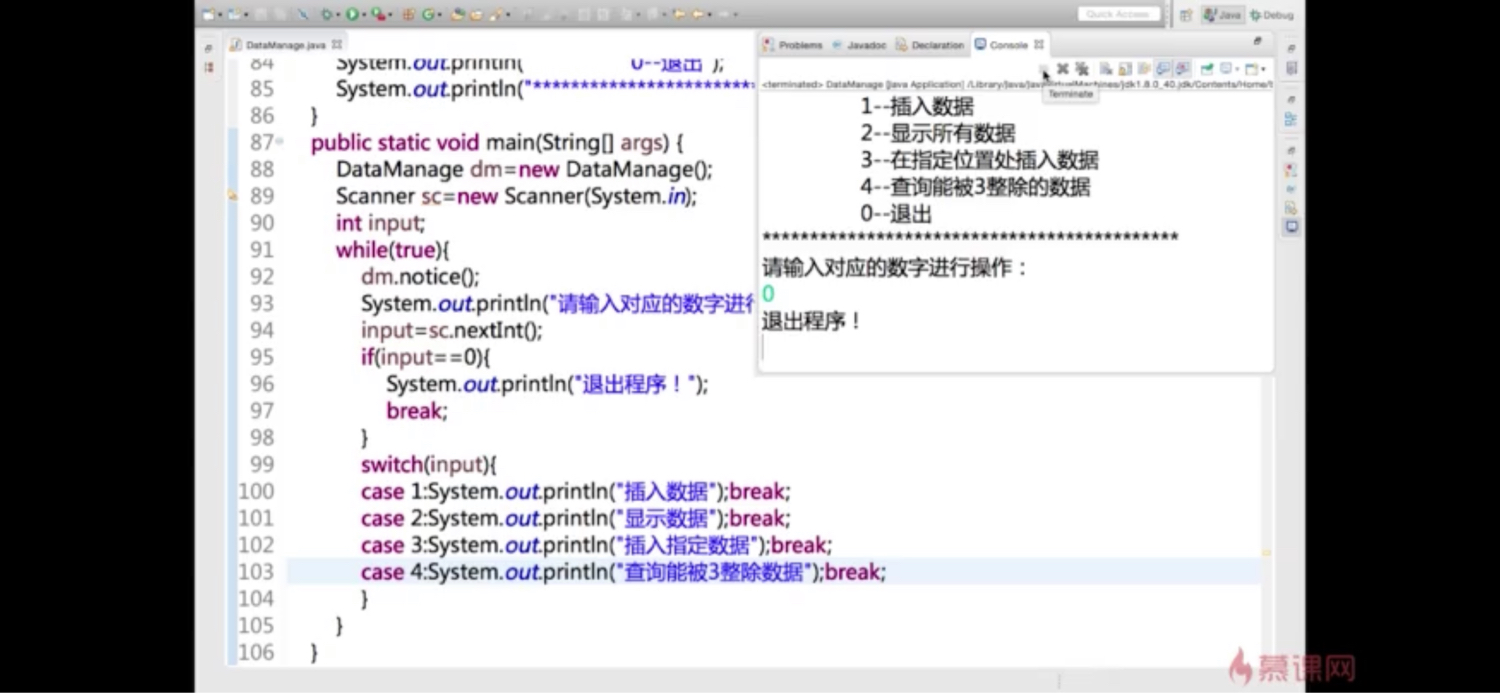Click the Last Edit Location arrow icon
The height and width of the screenshot is (693, 1501).
tap(679, 15)
